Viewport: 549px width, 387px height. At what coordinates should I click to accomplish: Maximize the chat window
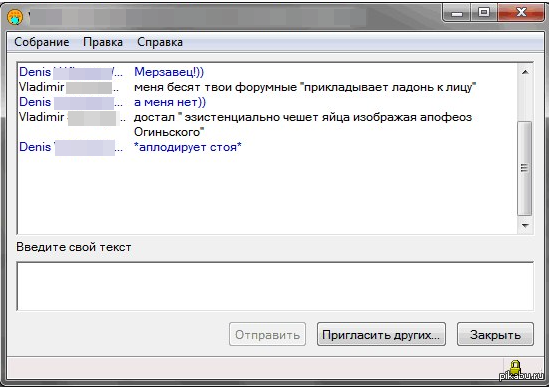pos(484,13)
